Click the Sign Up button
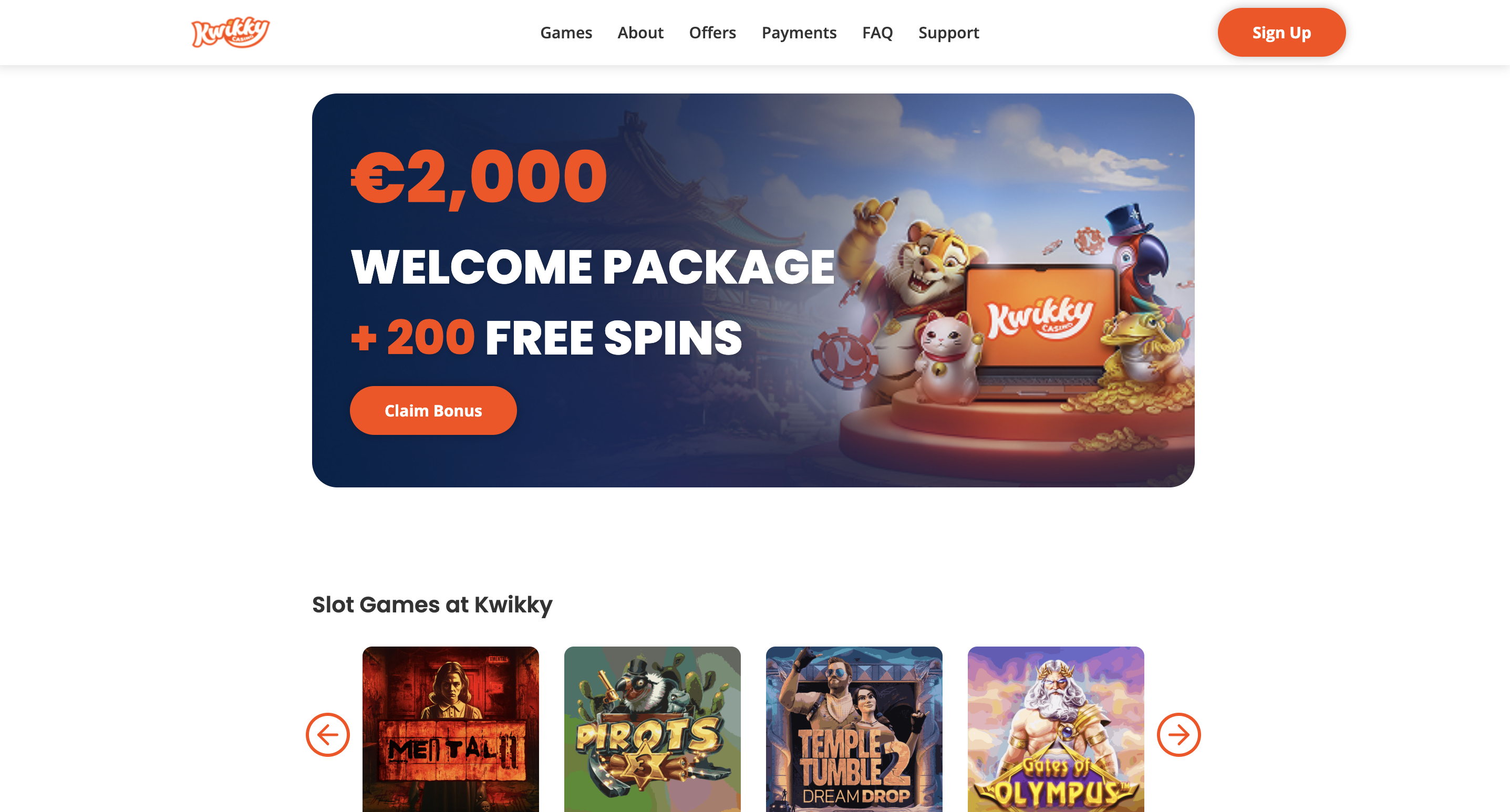The image size is (1510, 812). pyautogui.click(x=1281, y=32)
